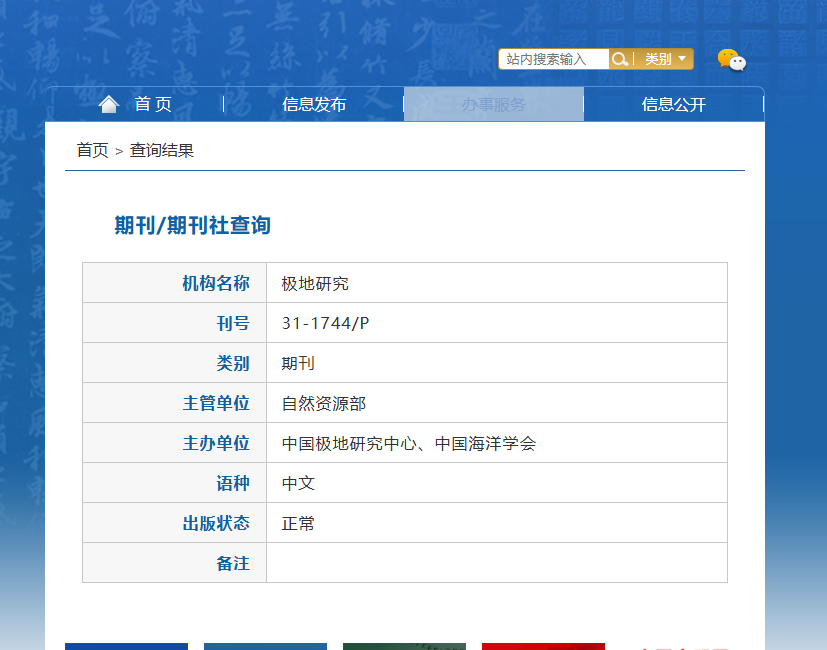
Task: Open the WeChat chat bubble icon
Action: [x=732, y=60]
